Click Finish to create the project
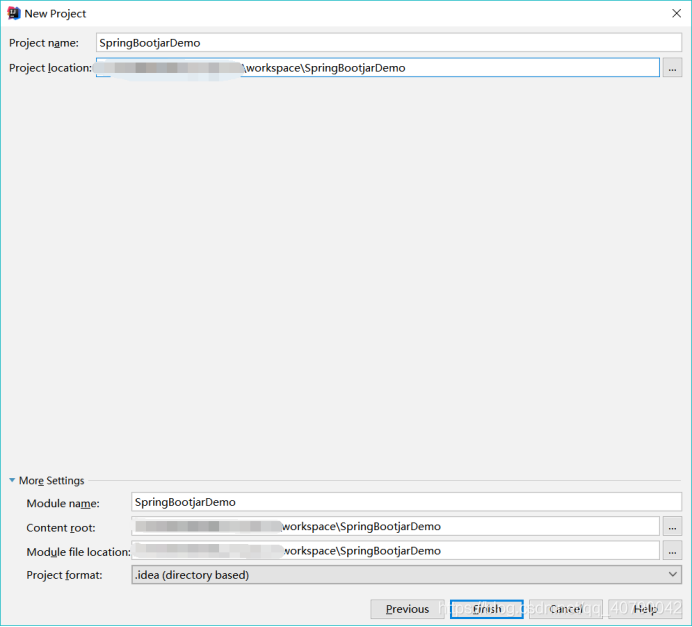 [x=487, y=609]
